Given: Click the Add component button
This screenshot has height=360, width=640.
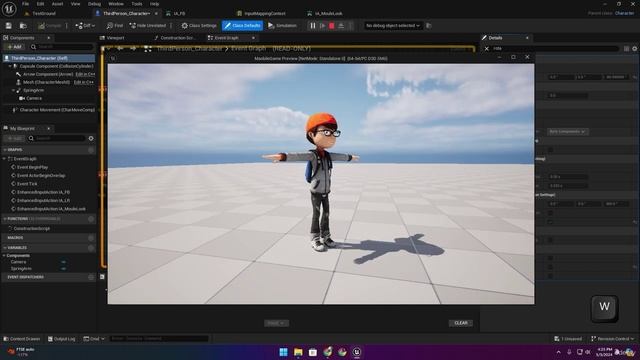Looking at the screenshot, I should pos(14,47).
